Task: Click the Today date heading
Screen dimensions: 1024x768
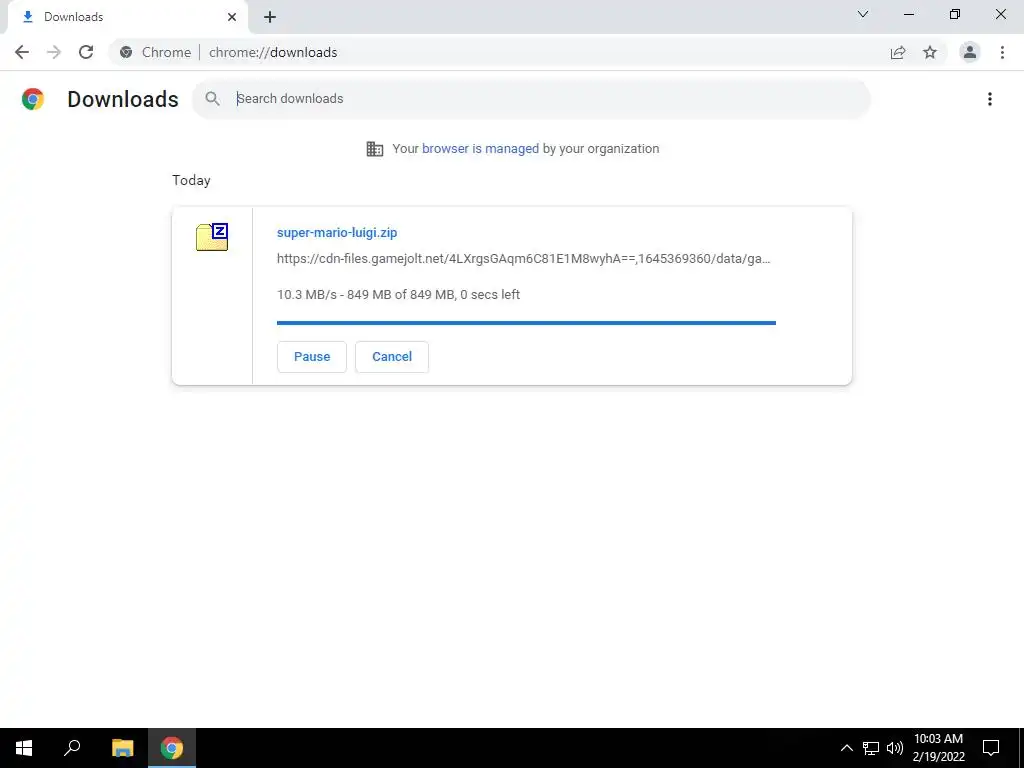Action: tap(191, 180)
